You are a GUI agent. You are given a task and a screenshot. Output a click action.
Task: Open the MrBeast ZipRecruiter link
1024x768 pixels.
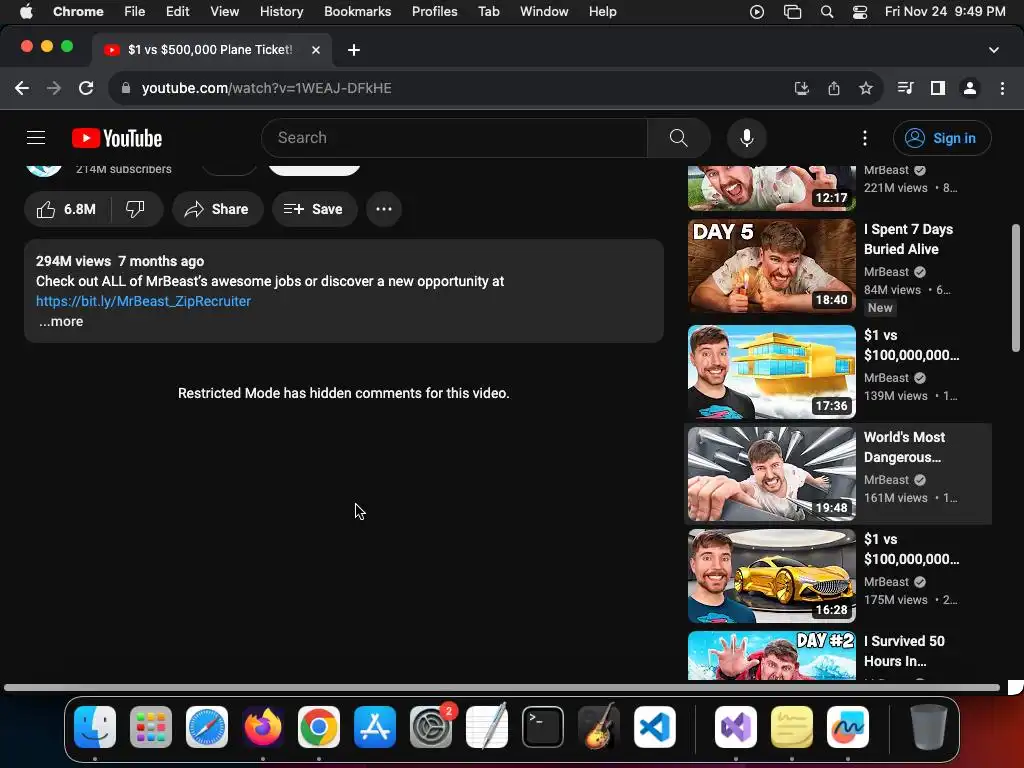[144, 301]
